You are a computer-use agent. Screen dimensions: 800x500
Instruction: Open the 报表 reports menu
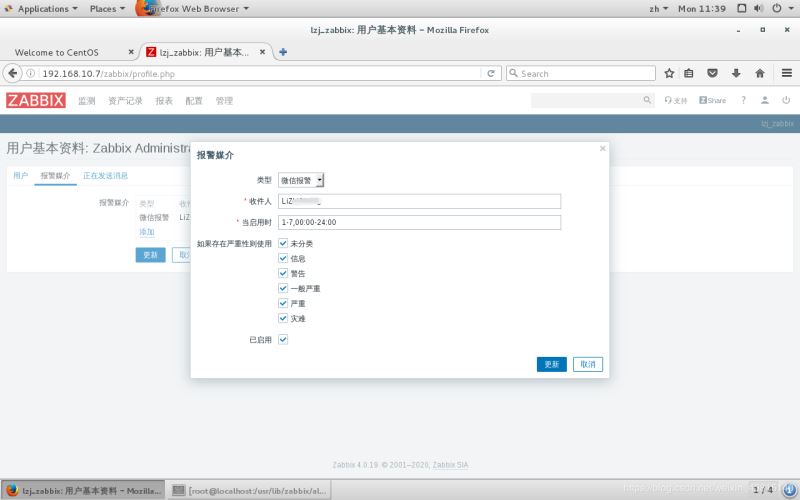(x=164, y=101)
